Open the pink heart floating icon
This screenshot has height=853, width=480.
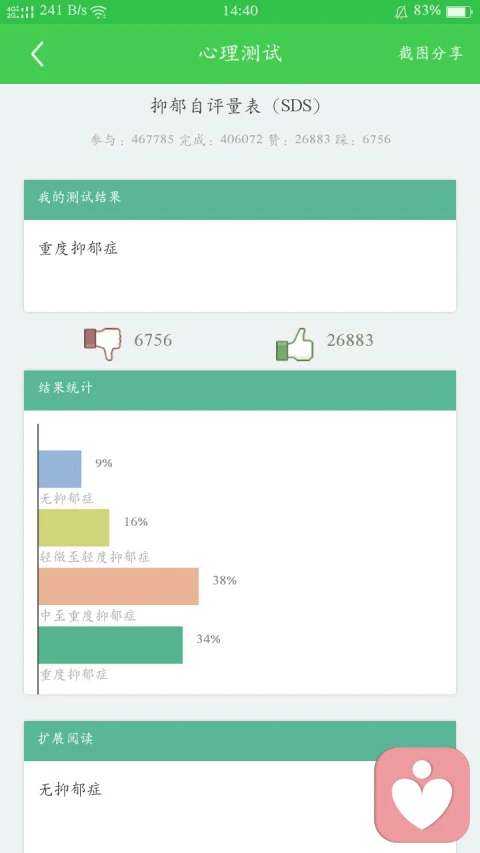[422, 795]
